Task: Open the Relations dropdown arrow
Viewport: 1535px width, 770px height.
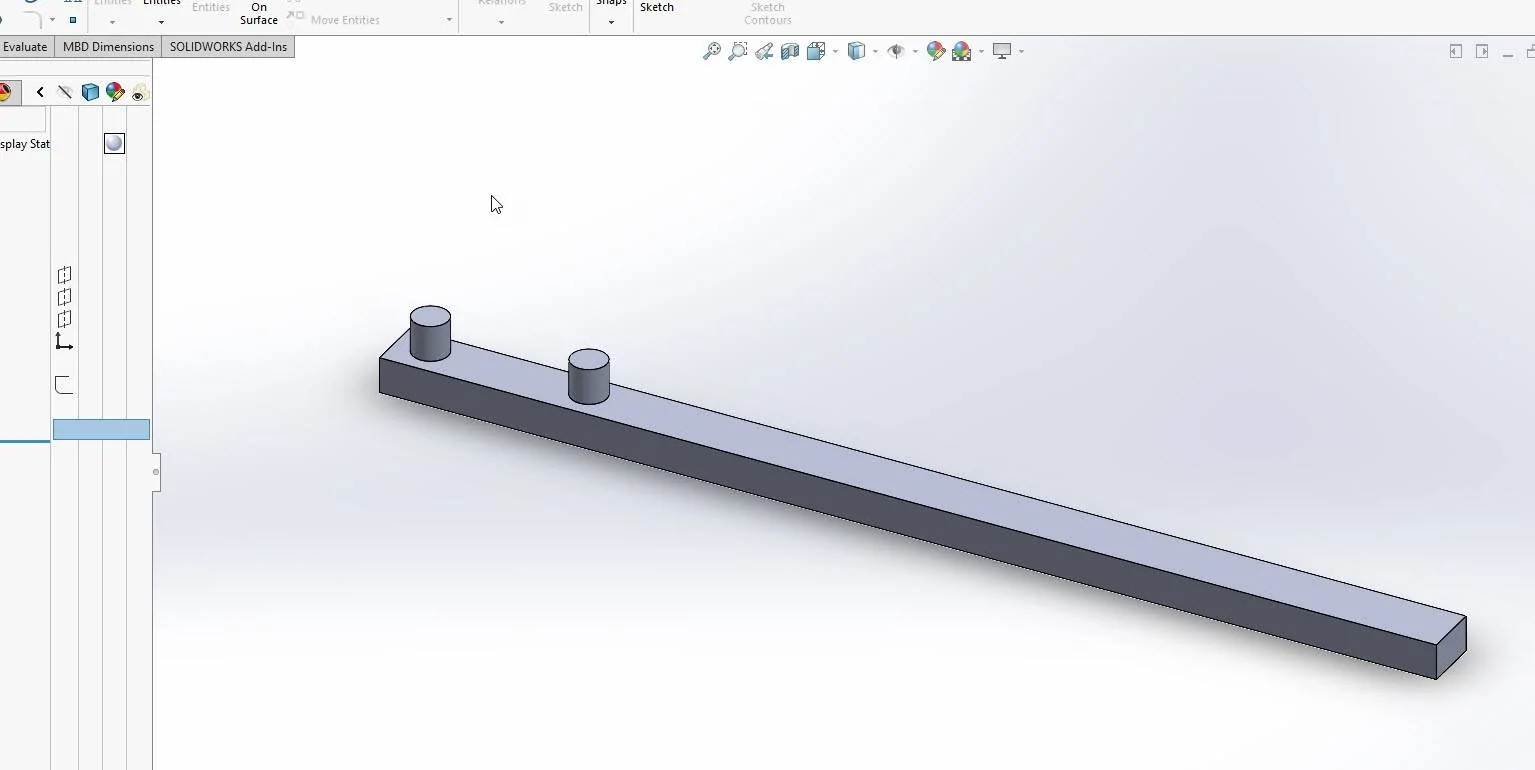Action: click(x=501, y=22)
